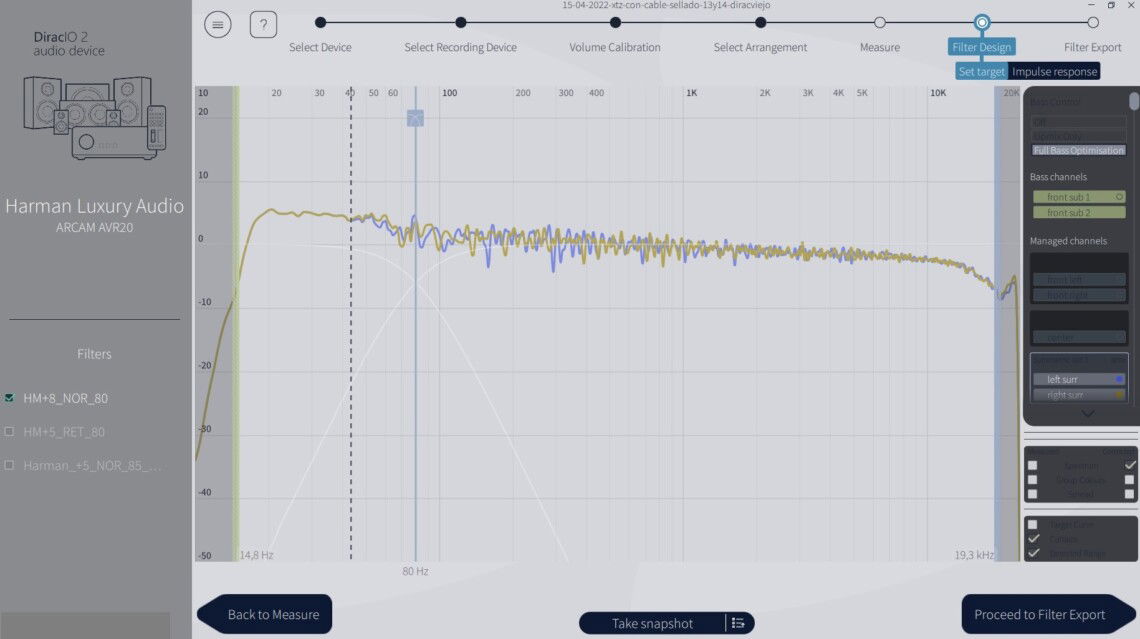Open the Set target tab
The width and height of the screenshot is (1140, 639).
click(980, 71)
